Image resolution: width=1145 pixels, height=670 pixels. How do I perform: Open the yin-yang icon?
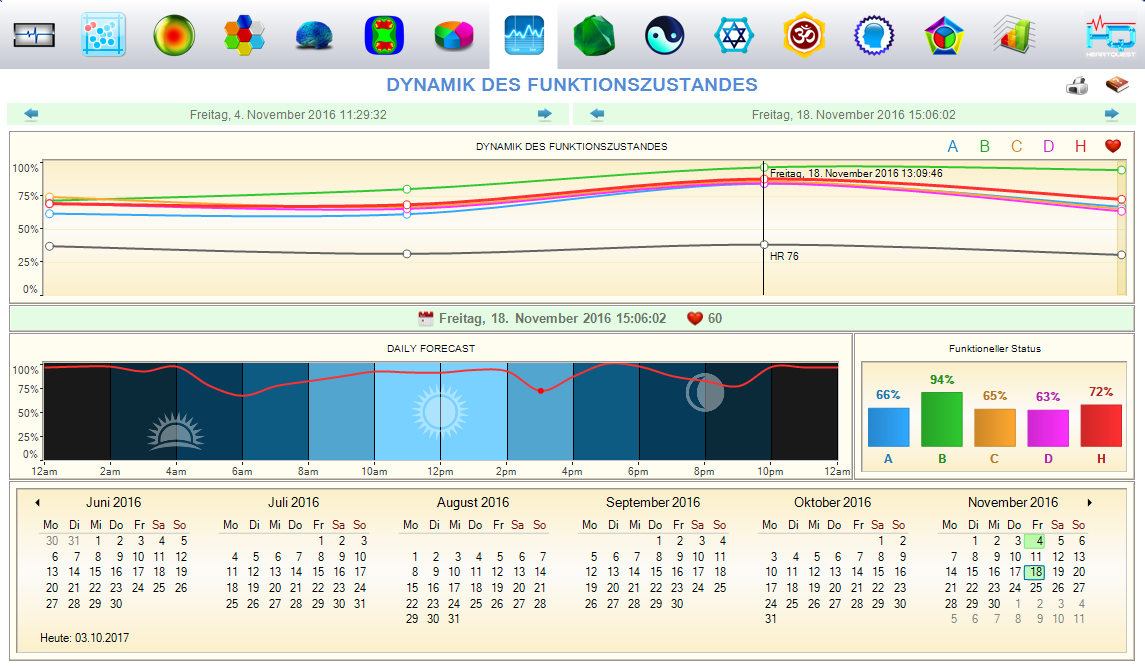(x=665, y=35)
